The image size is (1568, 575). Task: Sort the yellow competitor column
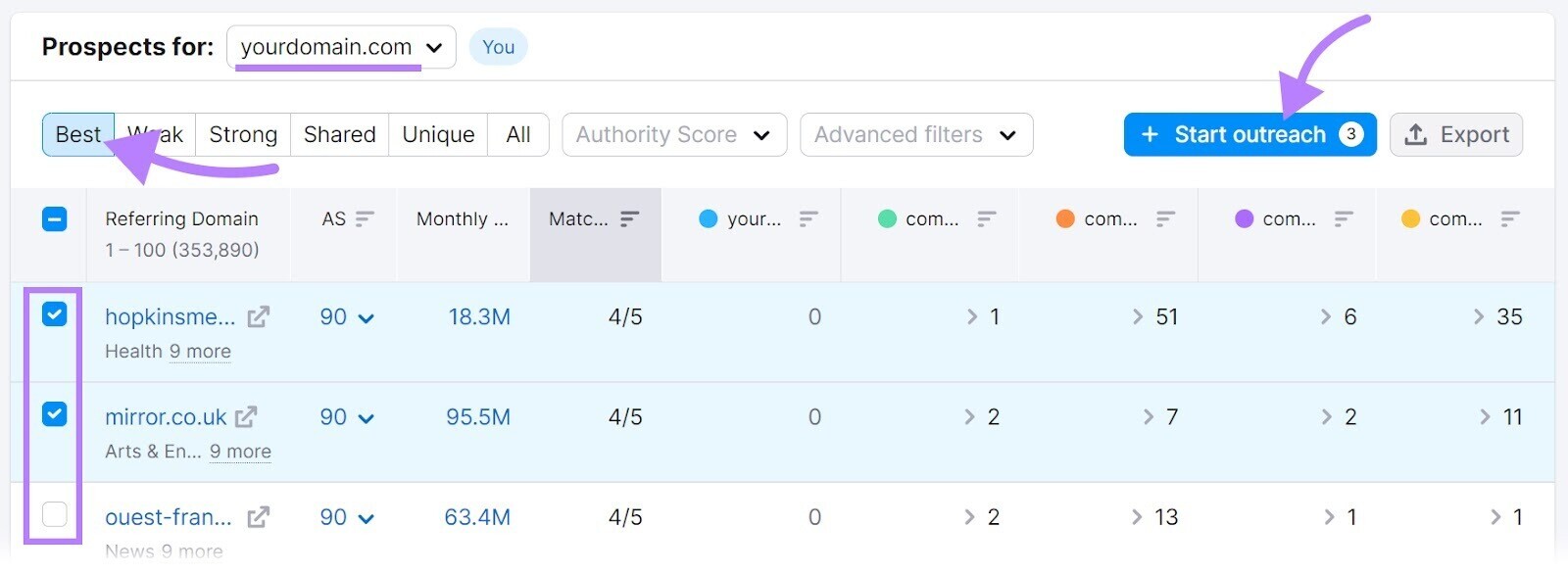(1510, 219)
